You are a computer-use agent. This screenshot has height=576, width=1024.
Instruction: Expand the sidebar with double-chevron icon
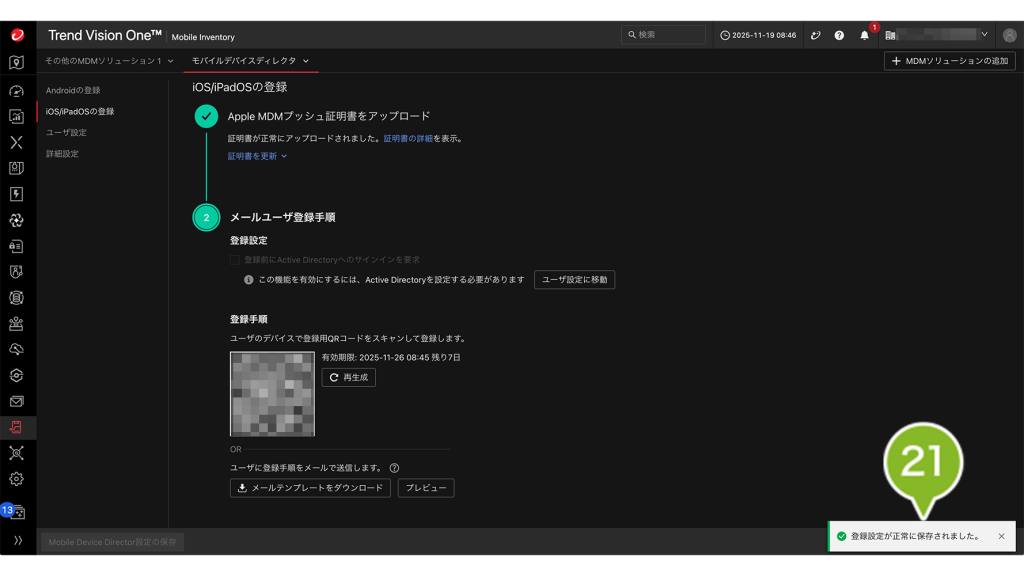(17, 541)
